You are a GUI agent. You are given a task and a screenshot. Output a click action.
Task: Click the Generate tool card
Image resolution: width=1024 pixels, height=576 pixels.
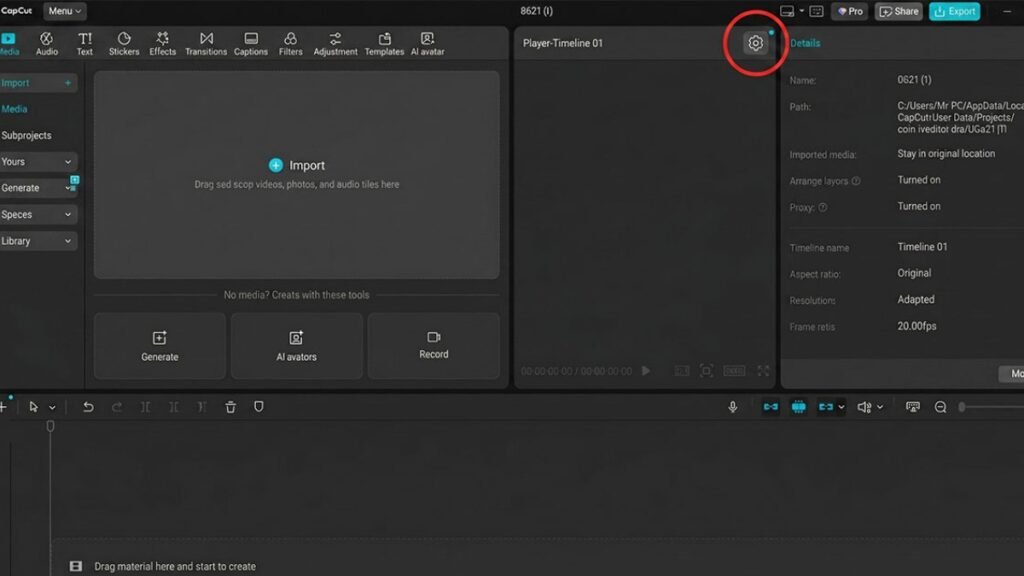click(x=160, y=346)
